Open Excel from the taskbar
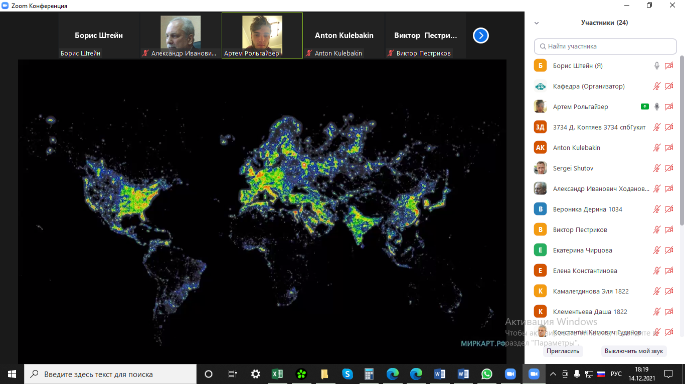Viewport: 685px width, 384px height. (277, 374)
